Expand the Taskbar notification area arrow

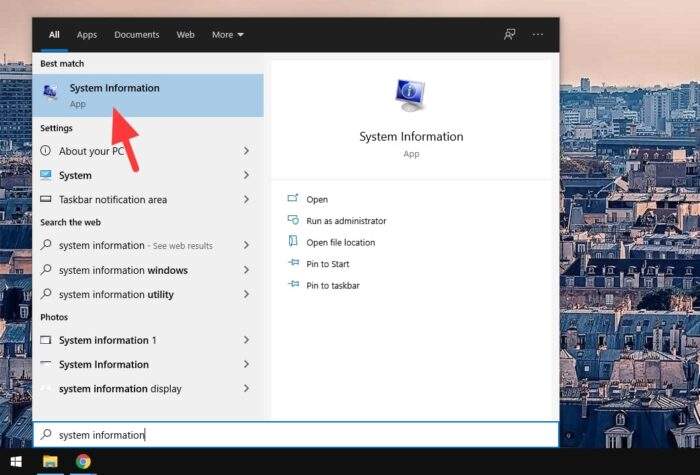coord(246,199)
